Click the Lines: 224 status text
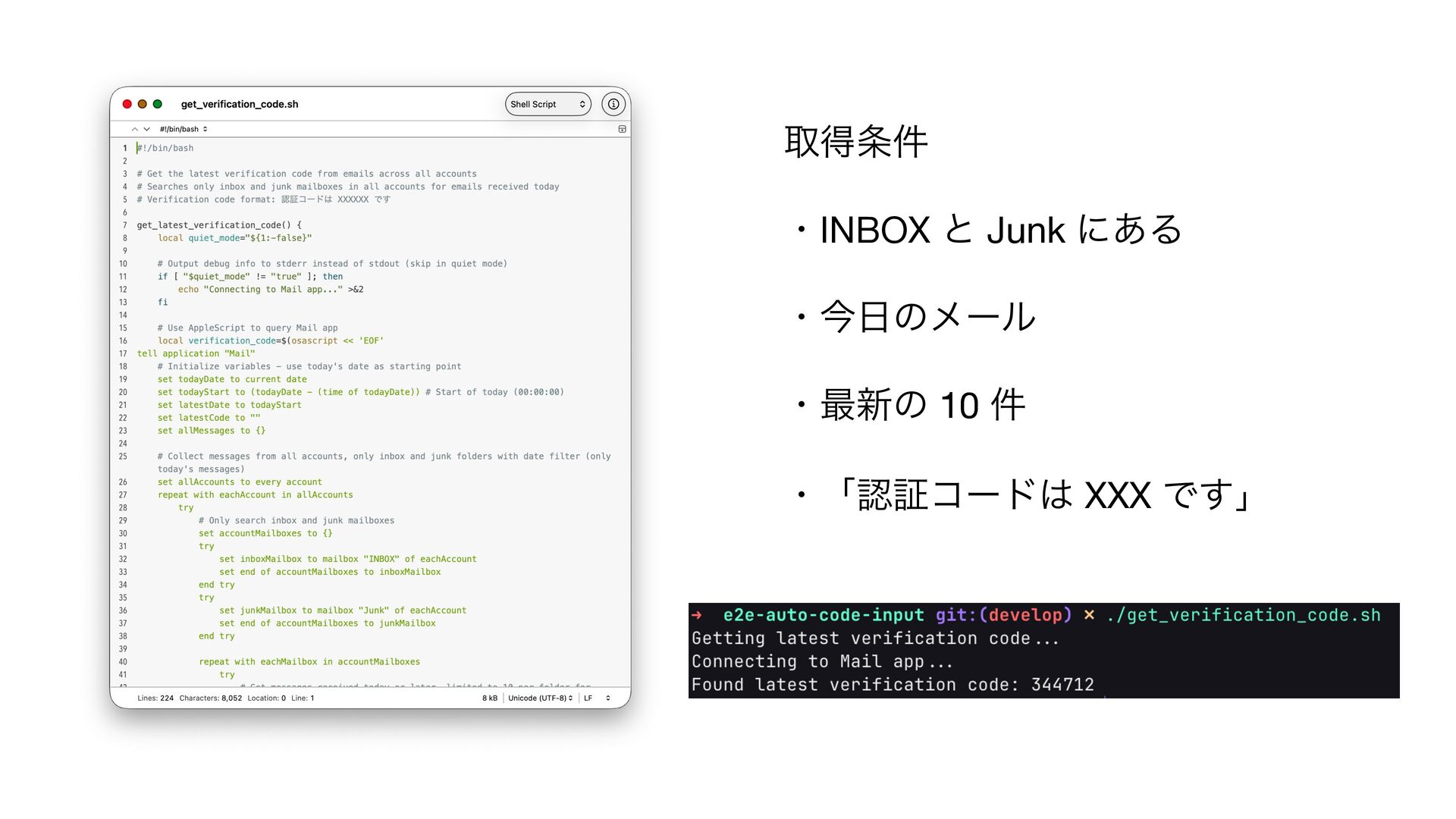The image size is (1456, 819). point(155,698)
